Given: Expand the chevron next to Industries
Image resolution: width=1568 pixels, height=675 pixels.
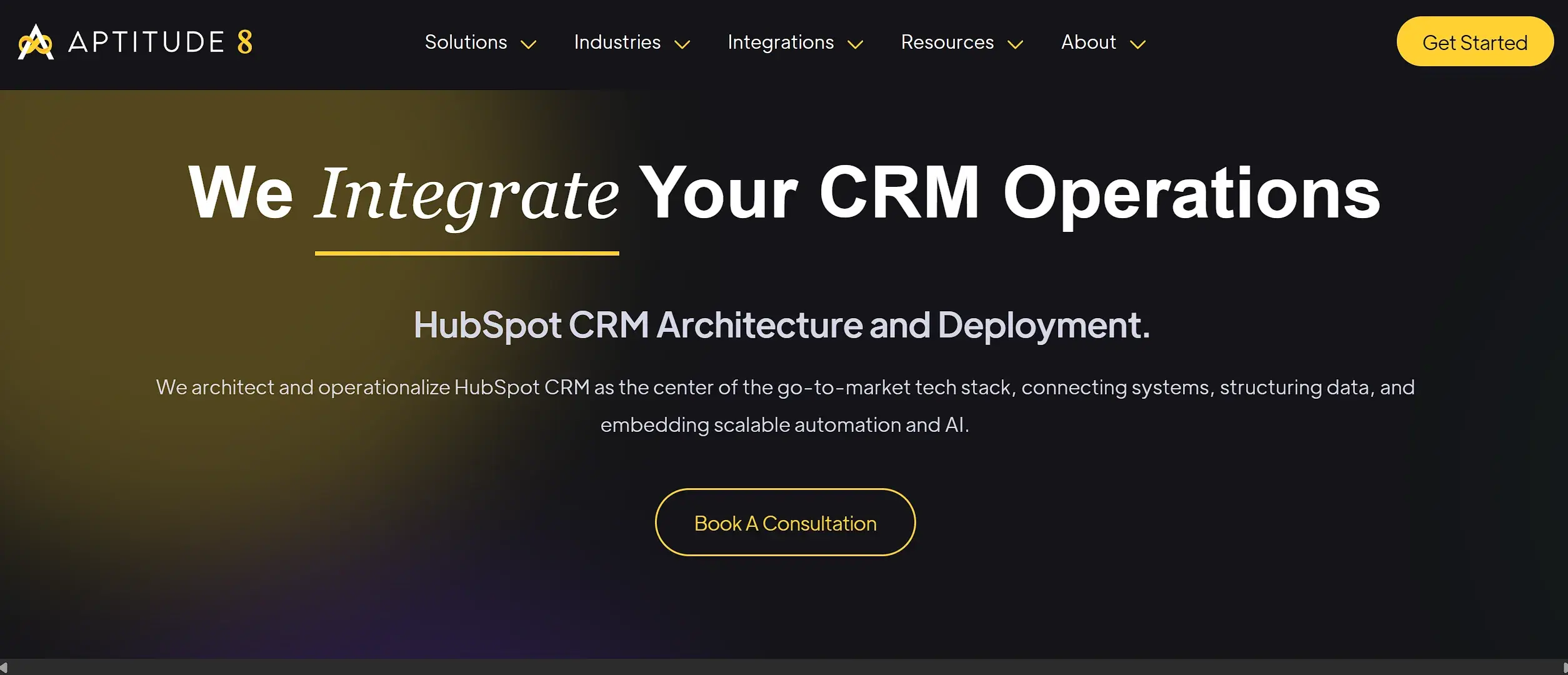Looking at the screenshot, I should [682, 44].
